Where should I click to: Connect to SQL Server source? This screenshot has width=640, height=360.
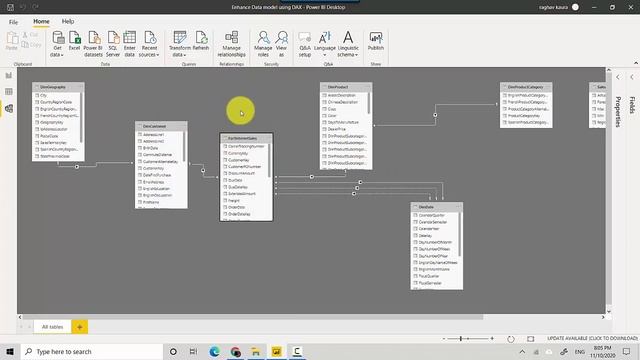[113, 44]
